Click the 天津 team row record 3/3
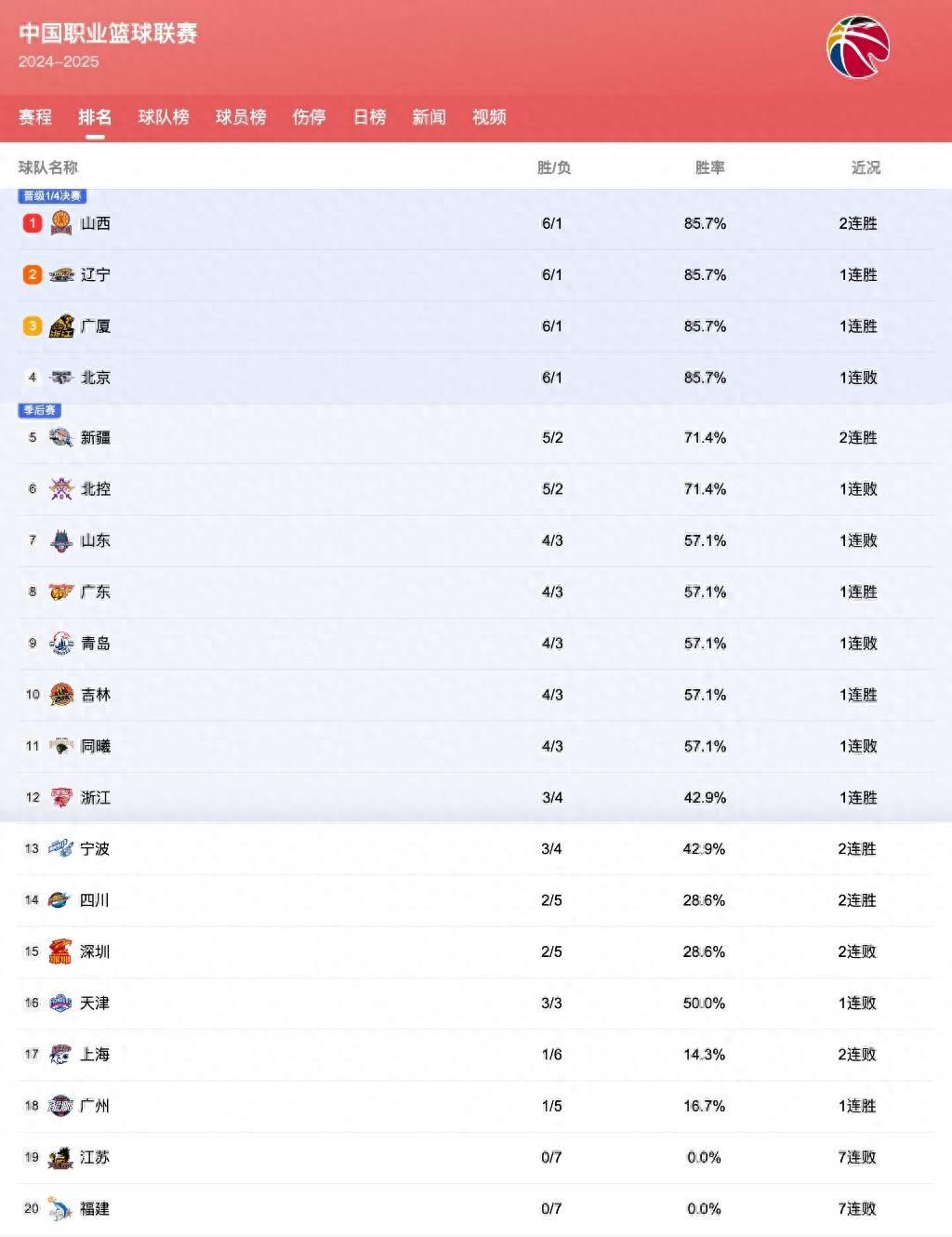 click(551, 1003)
